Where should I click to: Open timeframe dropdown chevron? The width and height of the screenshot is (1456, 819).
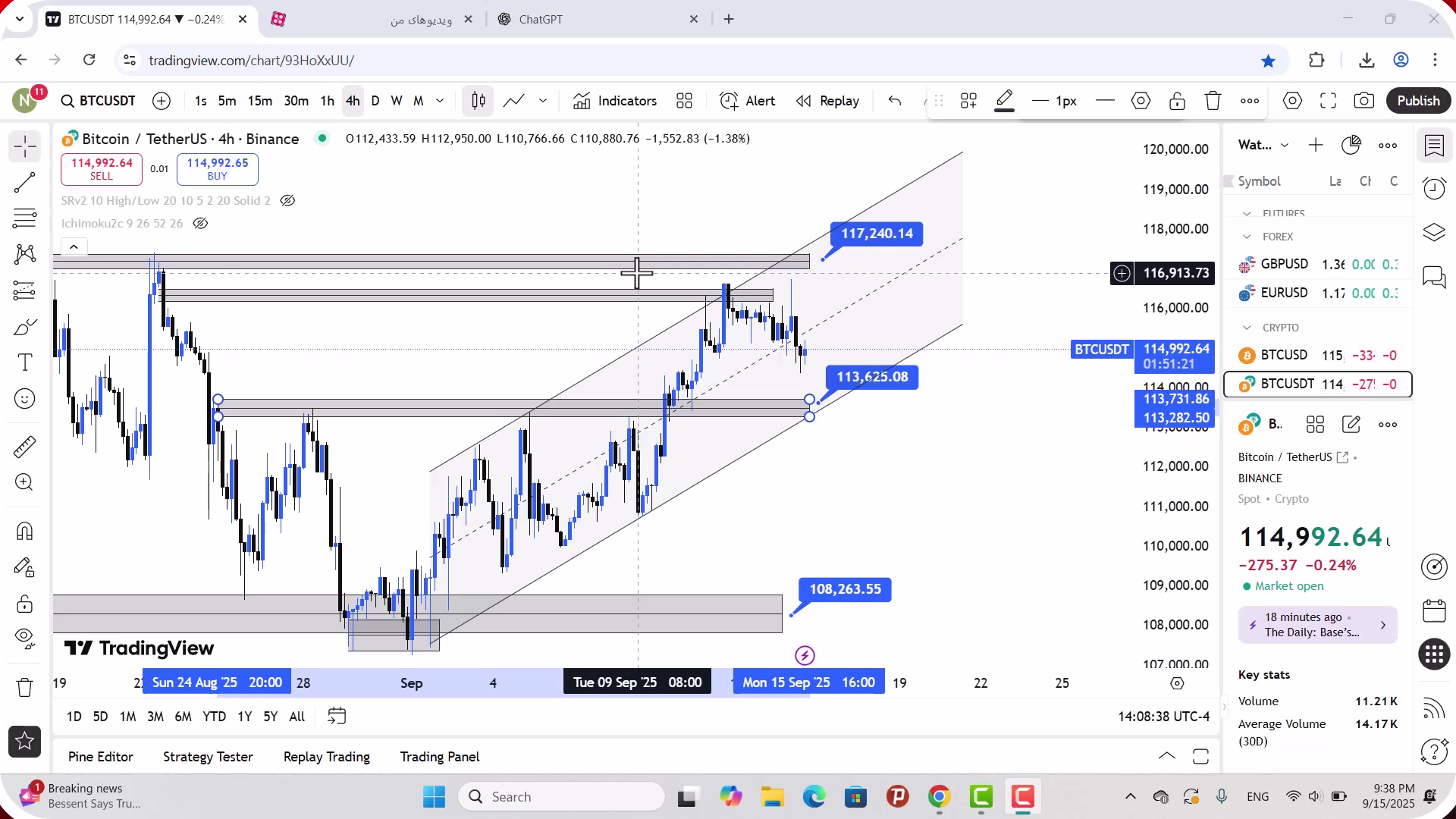[x=440, y=101]
